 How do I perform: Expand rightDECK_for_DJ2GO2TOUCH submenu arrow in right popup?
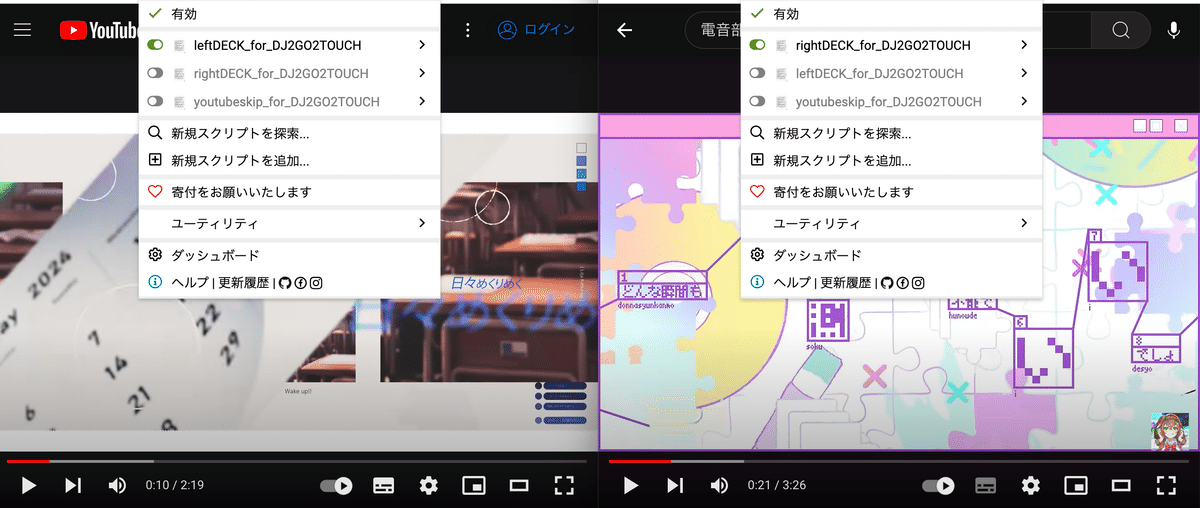click(1024, 45)
